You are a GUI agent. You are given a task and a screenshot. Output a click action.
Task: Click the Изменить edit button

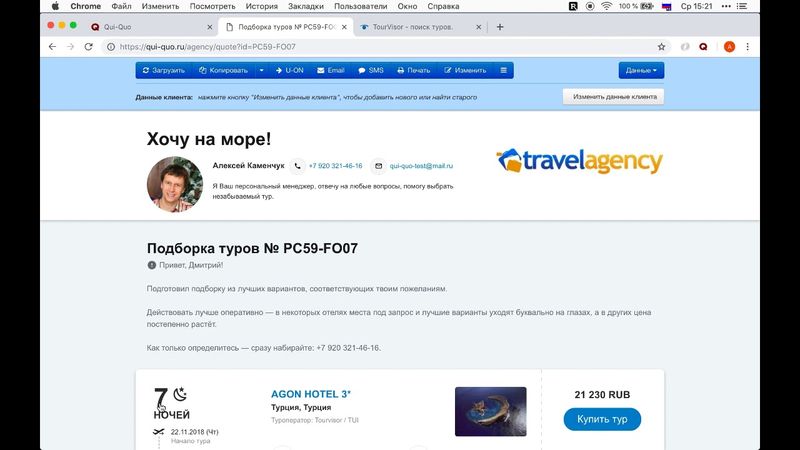(465, 70)
